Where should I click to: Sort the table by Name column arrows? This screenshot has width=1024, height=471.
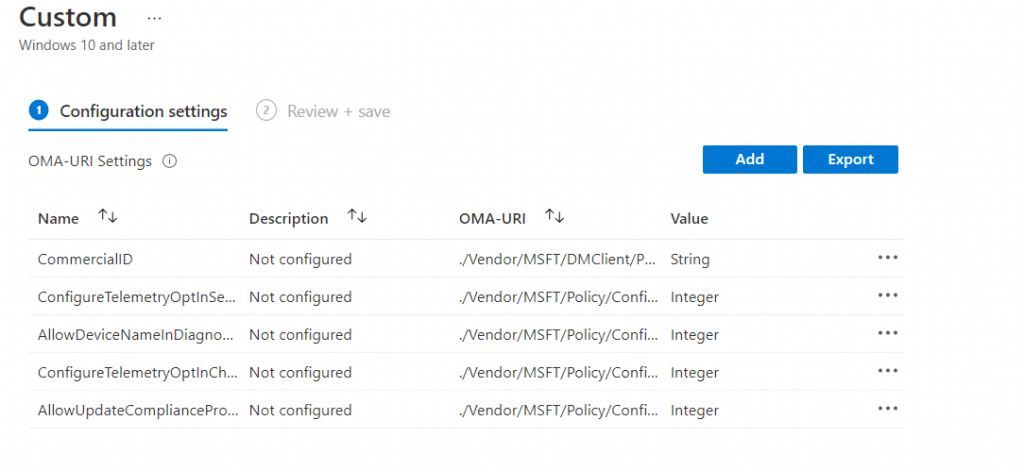pos(108,216)
